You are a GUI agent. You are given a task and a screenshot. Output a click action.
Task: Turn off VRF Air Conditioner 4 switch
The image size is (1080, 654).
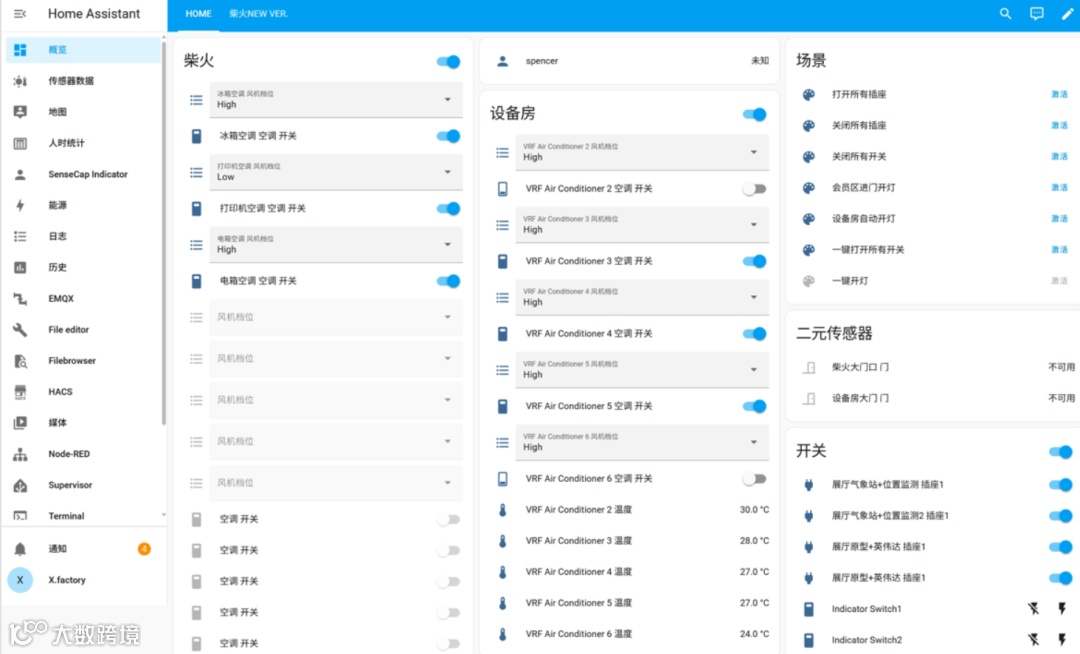[x=755, y=334]
